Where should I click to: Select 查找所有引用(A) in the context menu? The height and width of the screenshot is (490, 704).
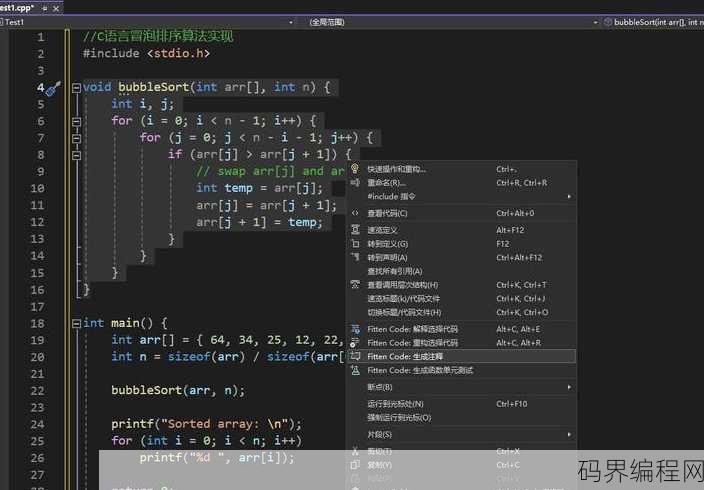click(x=461, y=271)
